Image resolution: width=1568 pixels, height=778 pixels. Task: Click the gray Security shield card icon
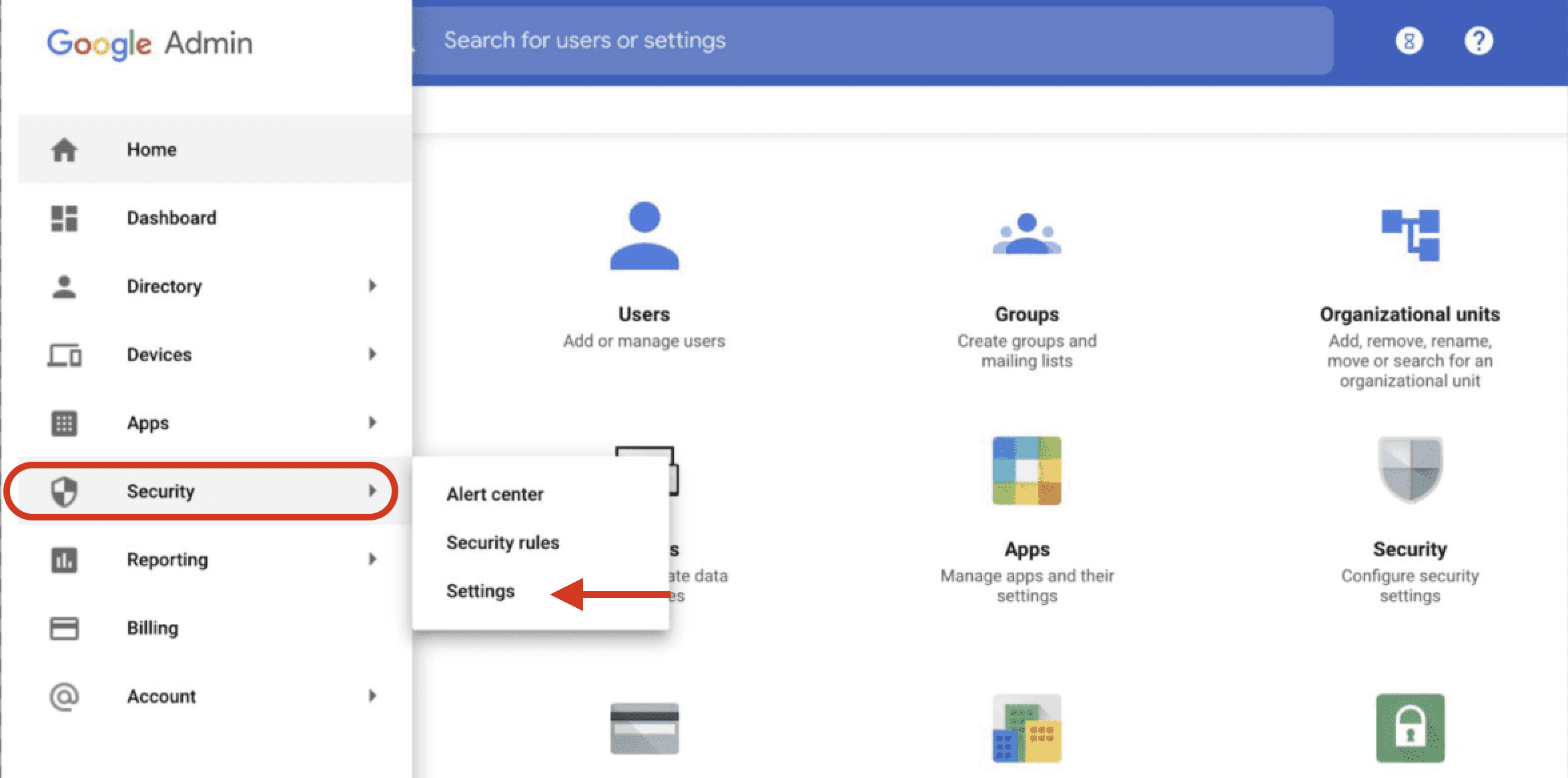1411,469
